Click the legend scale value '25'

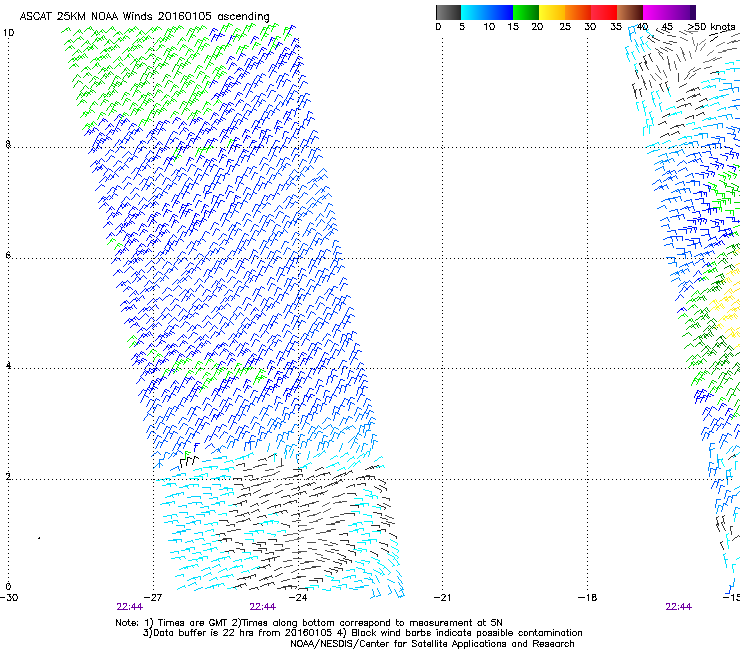(565, 27)
